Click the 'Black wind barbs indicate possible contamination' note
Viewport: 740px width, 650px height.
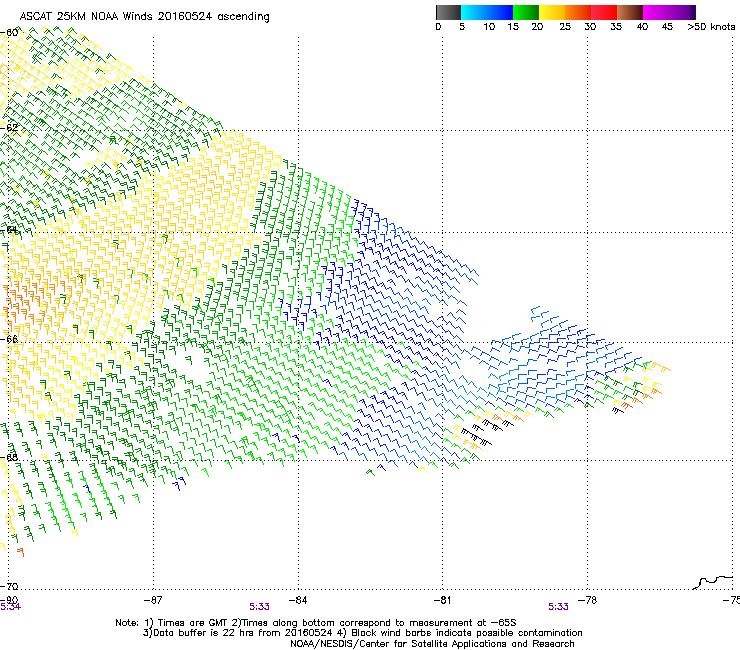tap(467, 633)
